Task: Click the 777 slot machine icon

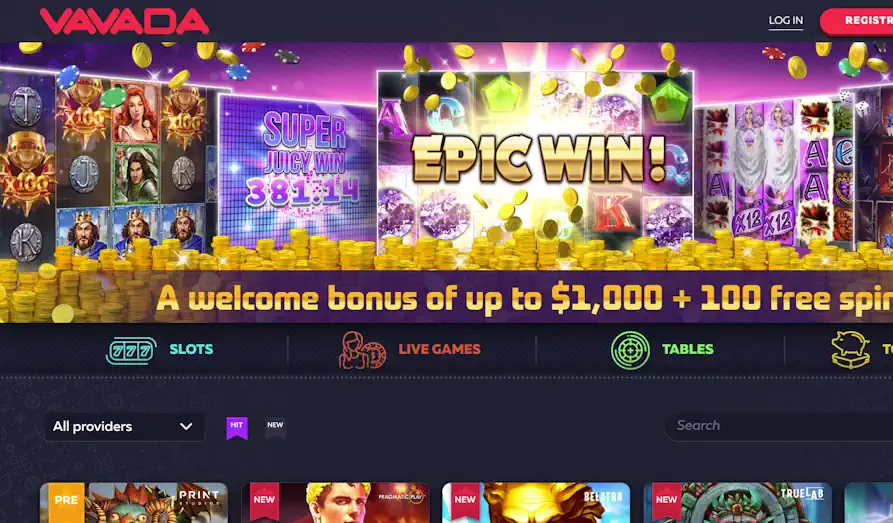Action: click(x=132, y=350)
